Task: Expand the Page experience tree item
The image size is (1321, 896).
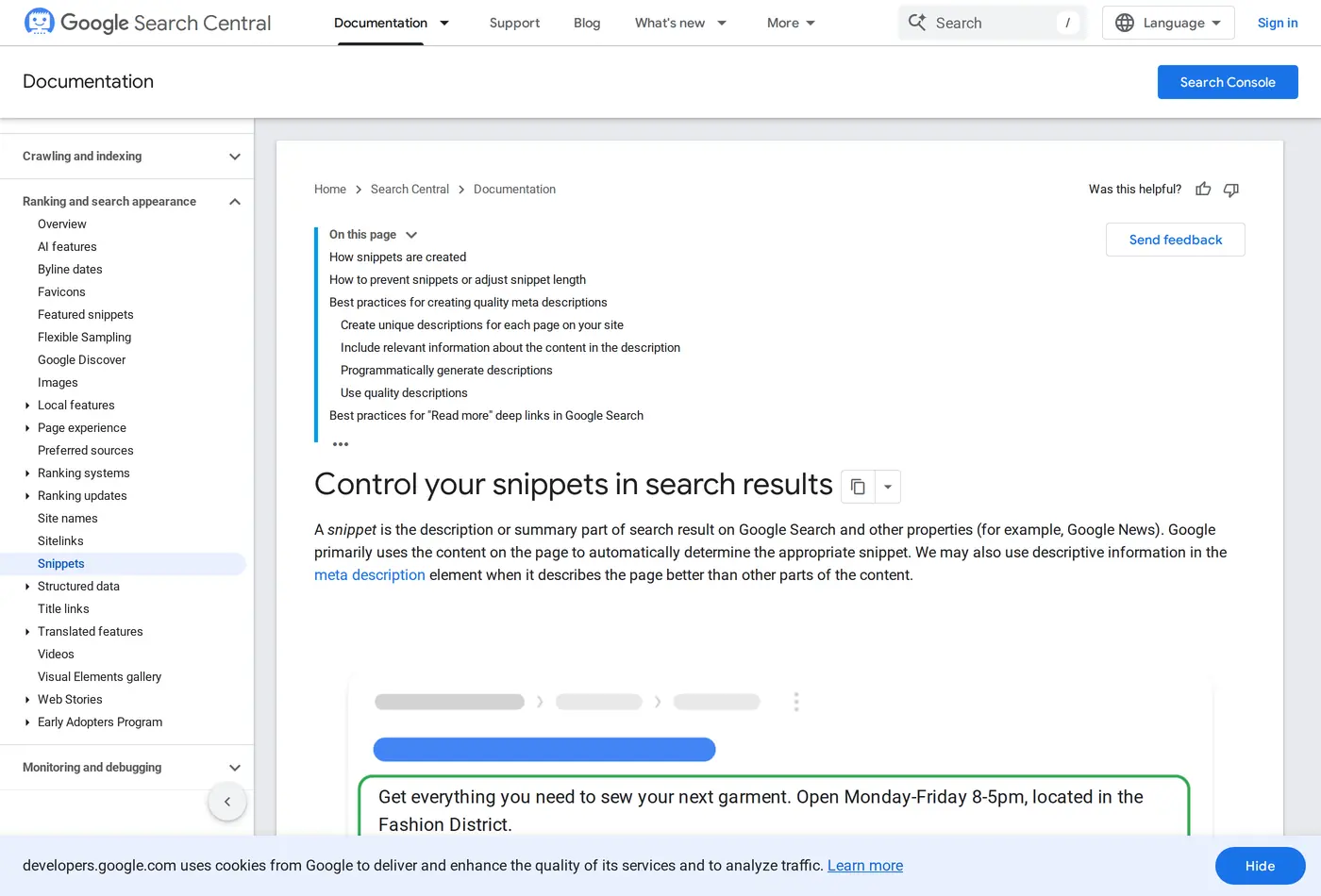Action: click(27, 428)
